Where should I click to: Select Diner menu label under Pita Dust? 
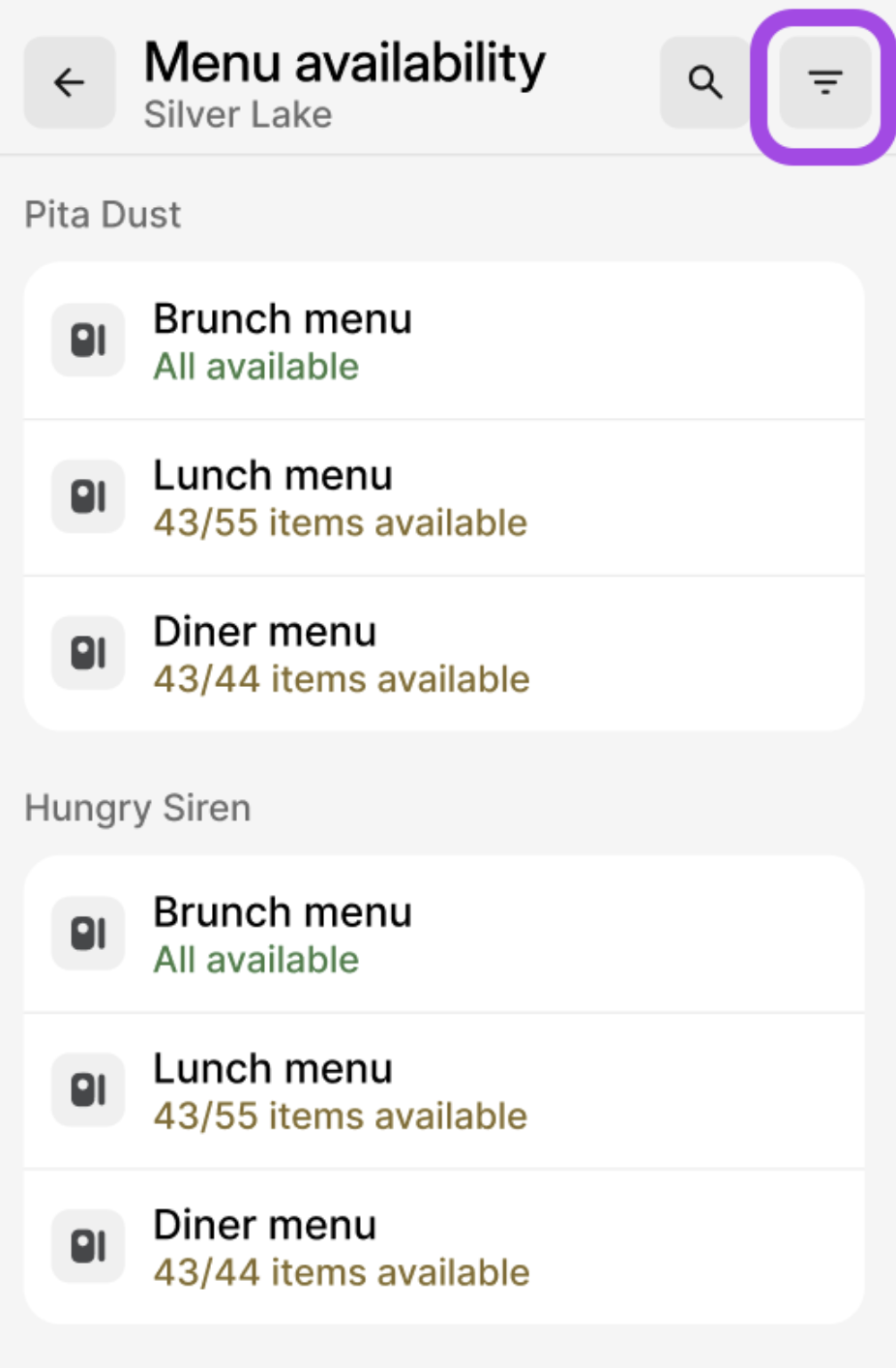[264, 633]
